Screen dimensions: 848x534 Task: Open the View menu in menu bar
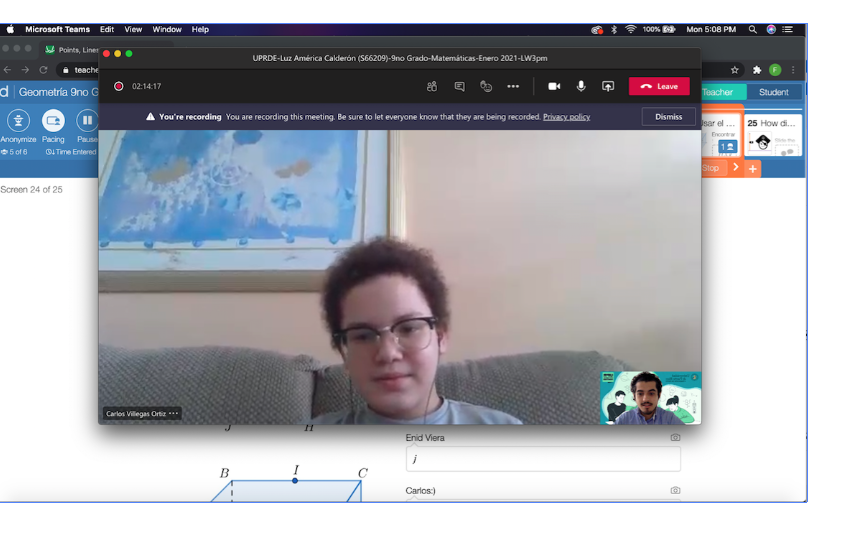click(133, 29)
